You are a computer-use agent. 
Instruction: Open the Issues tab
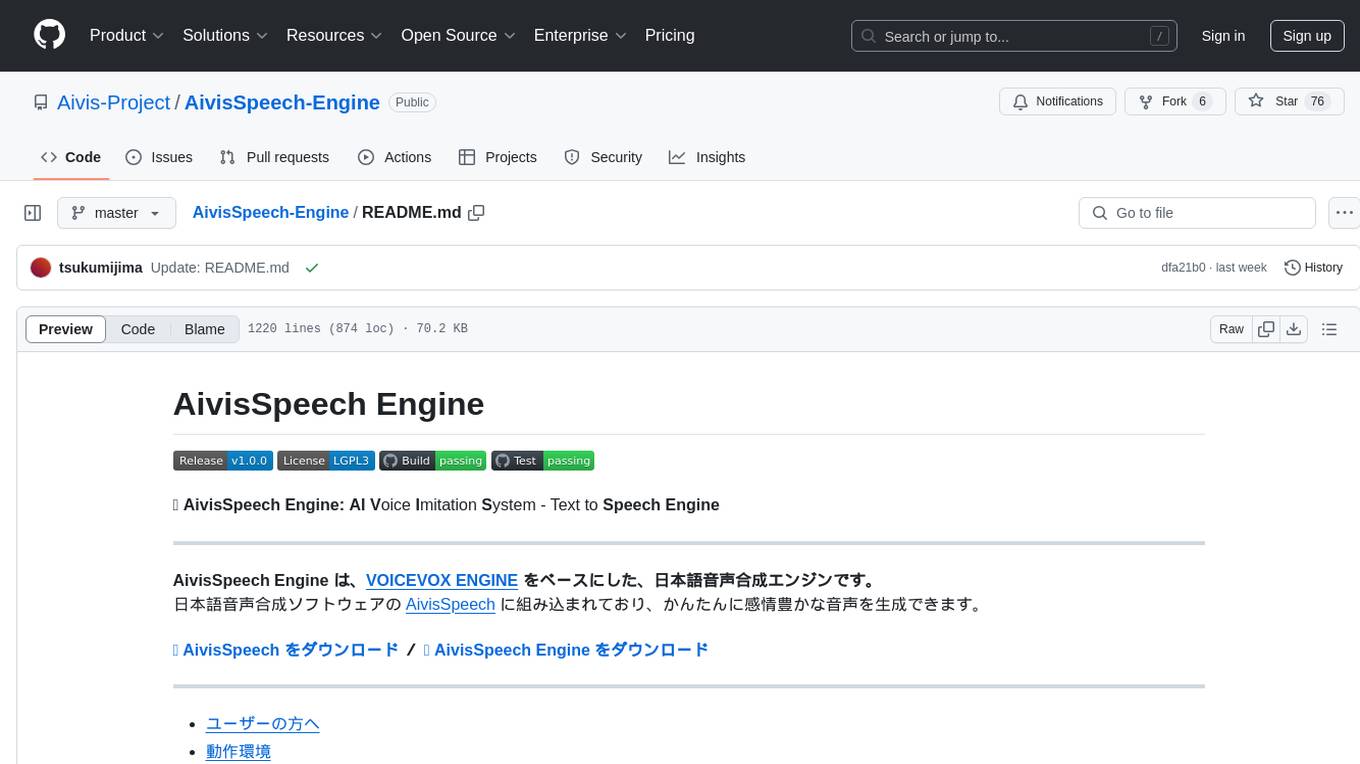click(x=159, y=157)
